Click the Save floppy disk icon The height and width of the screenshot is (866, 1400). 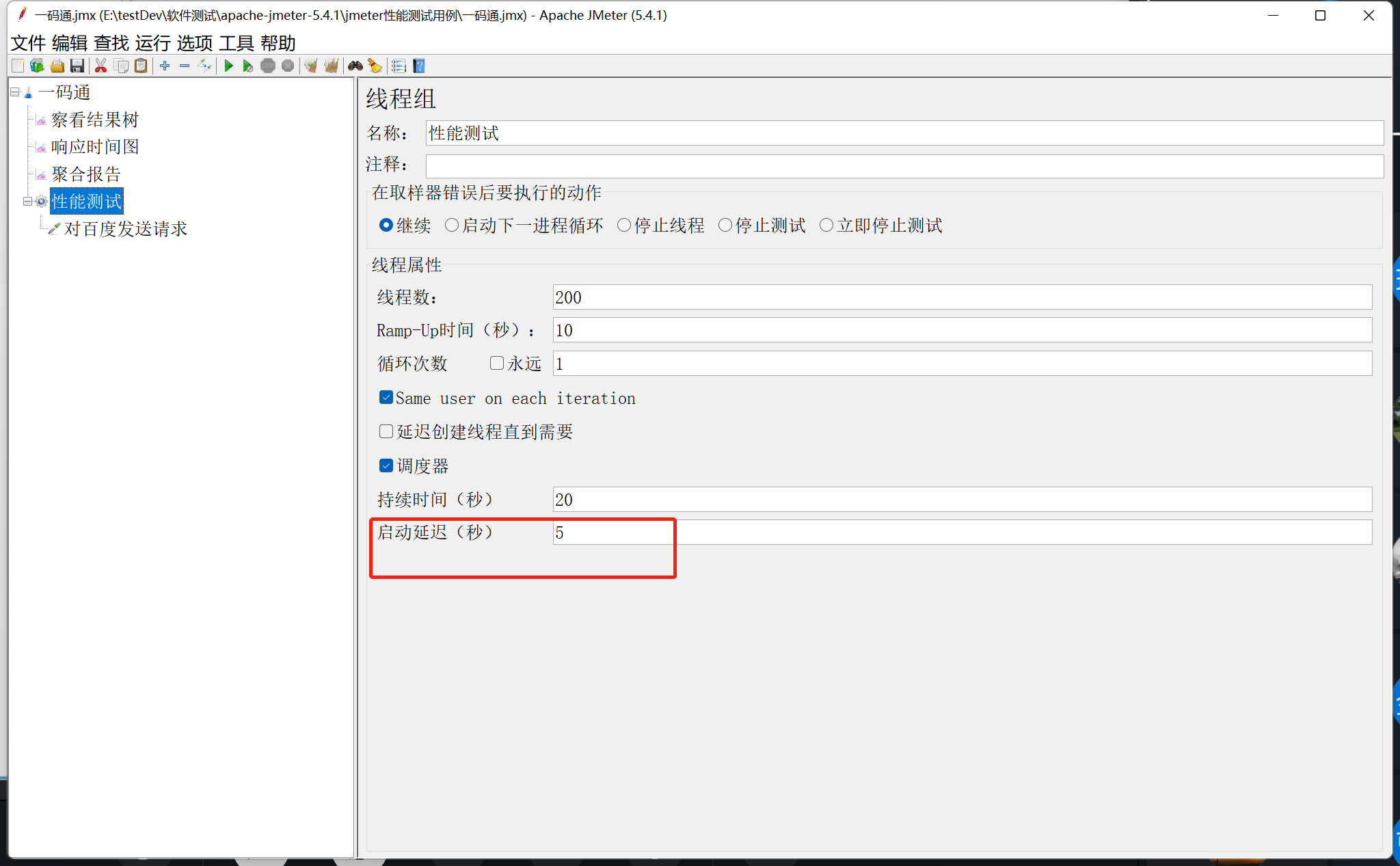pos(77,66)
